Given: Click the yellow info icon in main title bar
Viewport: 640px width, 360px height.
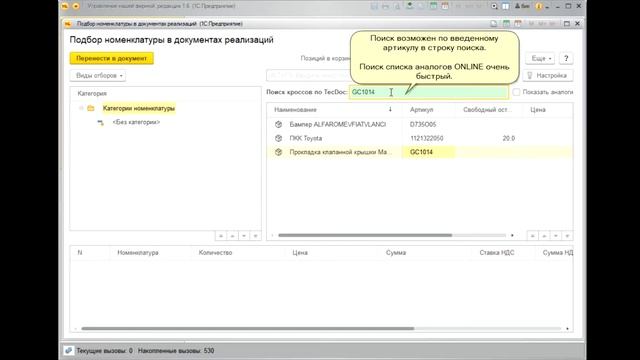Looking at the screenshot, I should click(538, 6).
